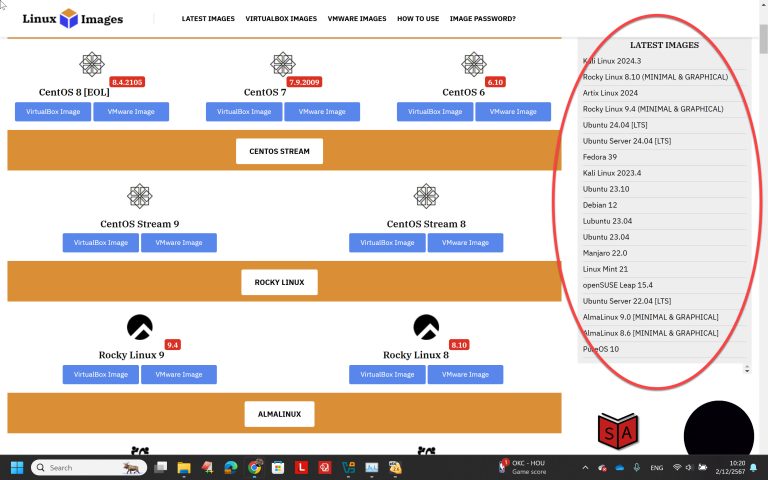Click the 7.9.2009 version badge
The height and width of the screenshot is (480, 768).
click(304, 82)
